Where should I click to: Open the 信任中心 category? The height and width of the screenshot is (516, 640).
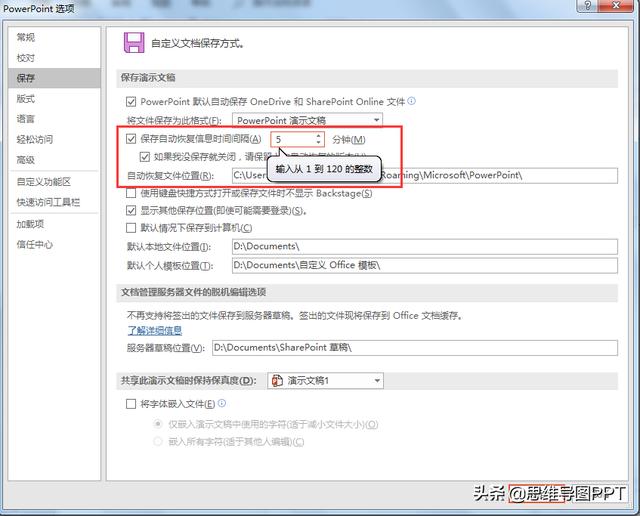[x=35, y=245]
